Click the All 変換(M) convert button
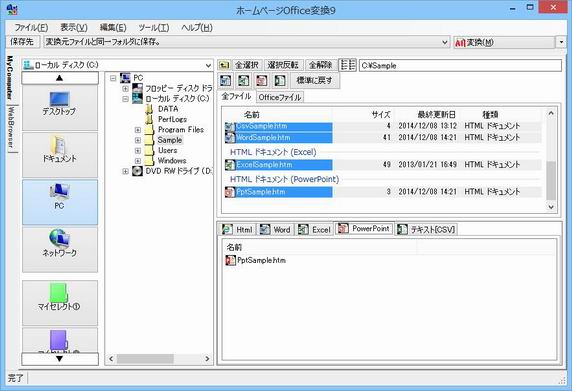This screenshot has height=391, width=572. pyautogui.click(x=504, y=42)
